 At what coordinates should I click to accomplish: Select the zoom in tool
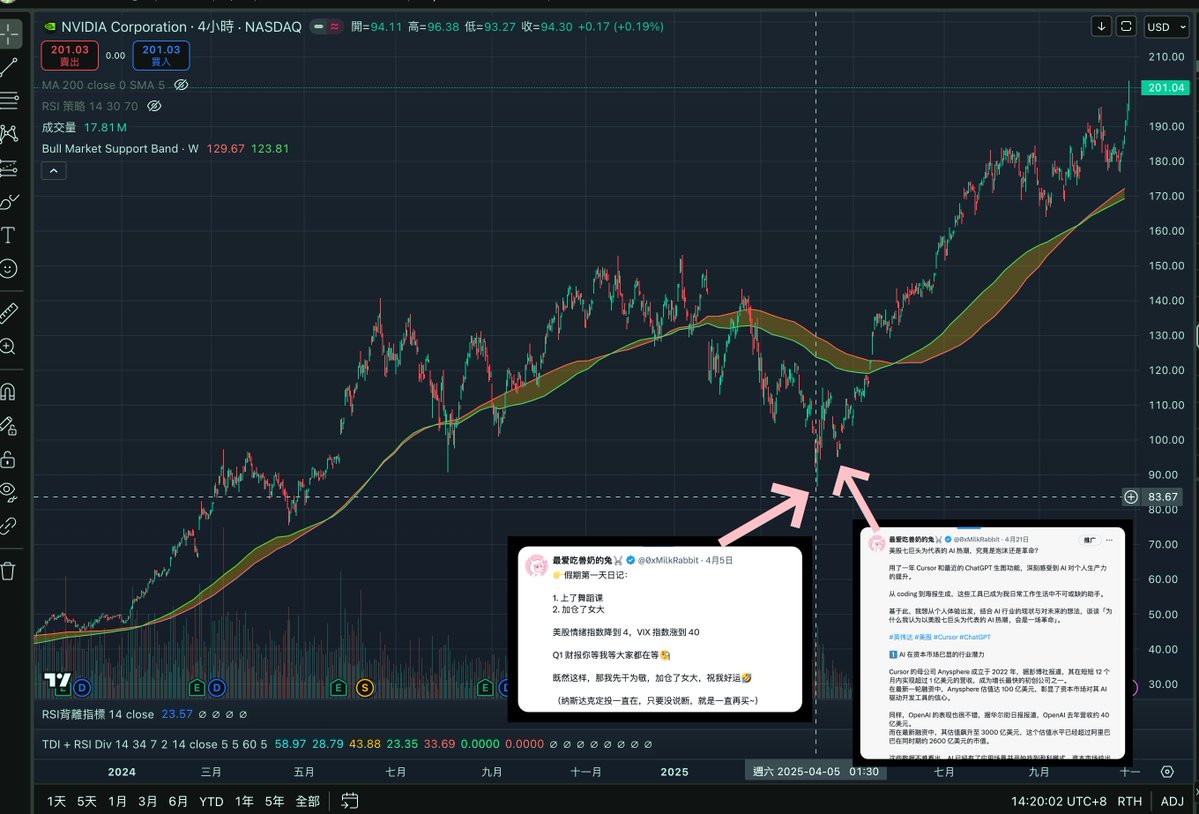tap(8, 346)
